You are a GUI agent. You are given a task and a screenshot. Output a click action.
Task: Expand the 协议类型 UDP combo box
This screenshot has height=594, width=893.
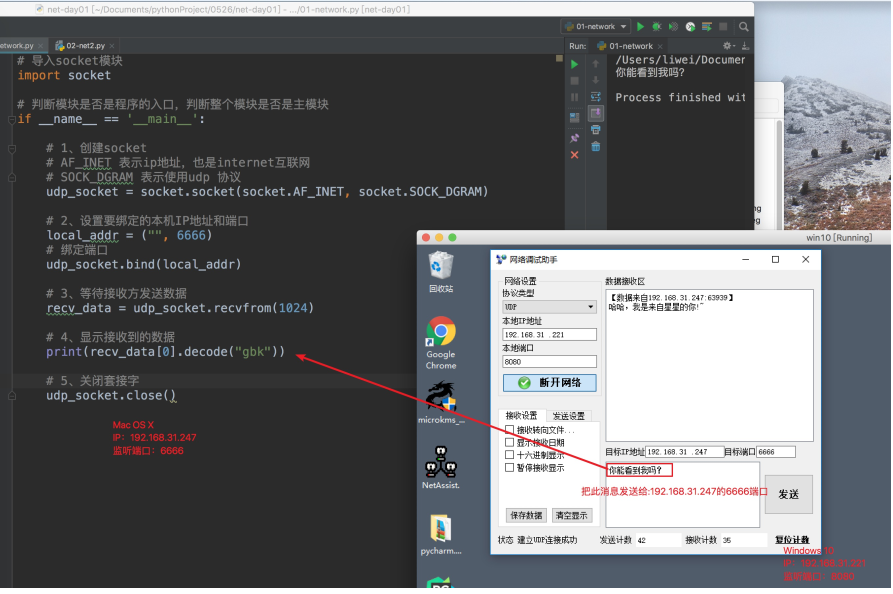(x=549, y=307)
